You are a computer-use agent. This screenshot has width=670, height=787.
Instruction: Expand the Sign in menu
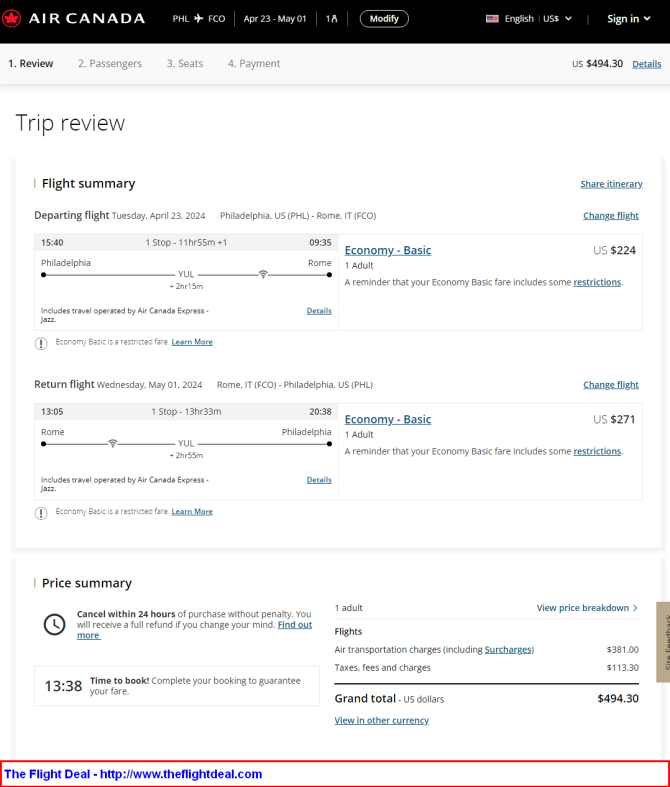click(629, 19)
